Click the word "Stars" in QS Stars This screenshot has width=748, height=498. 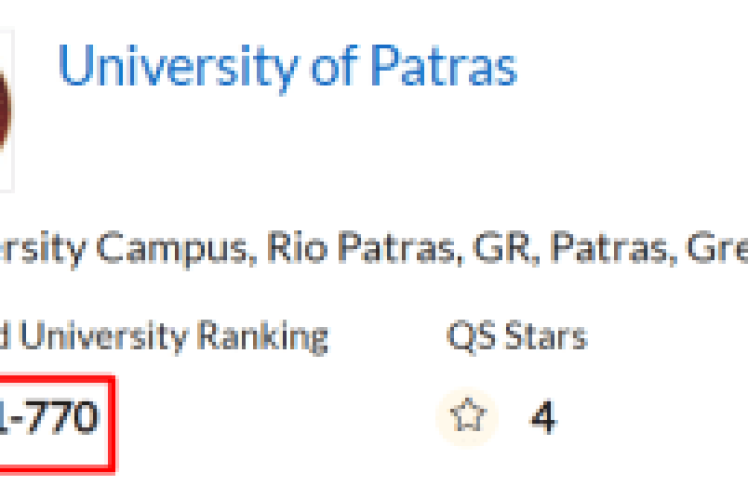click(541, 337)
